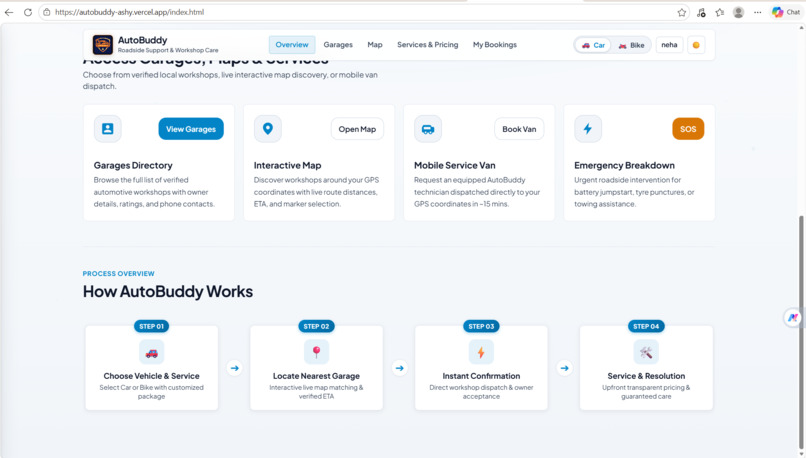Click the Emergency Breakdown heading
806x458 pixels.
625,166
